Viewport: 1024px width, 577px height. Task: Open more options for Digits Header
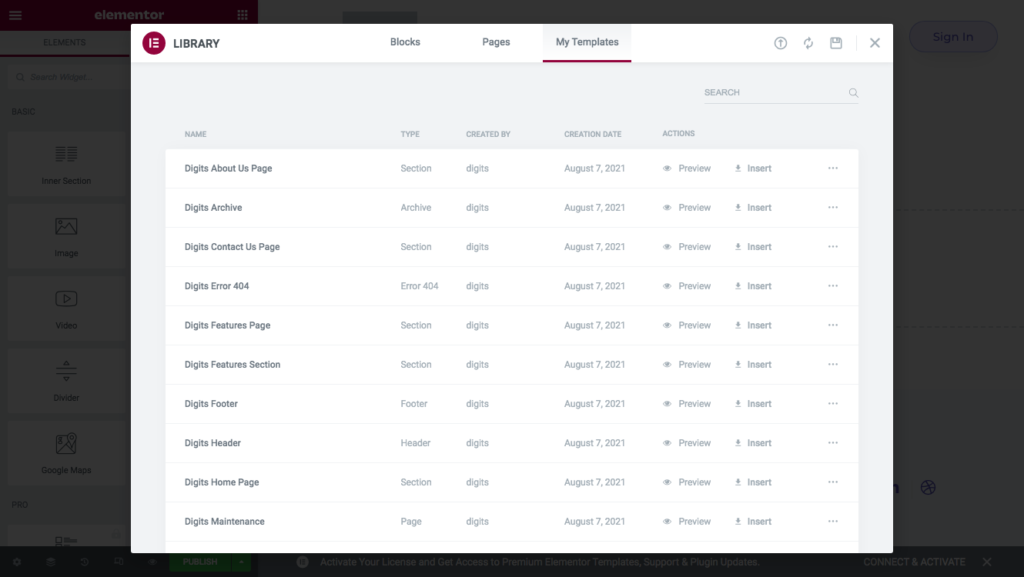[x=833, y=443]
